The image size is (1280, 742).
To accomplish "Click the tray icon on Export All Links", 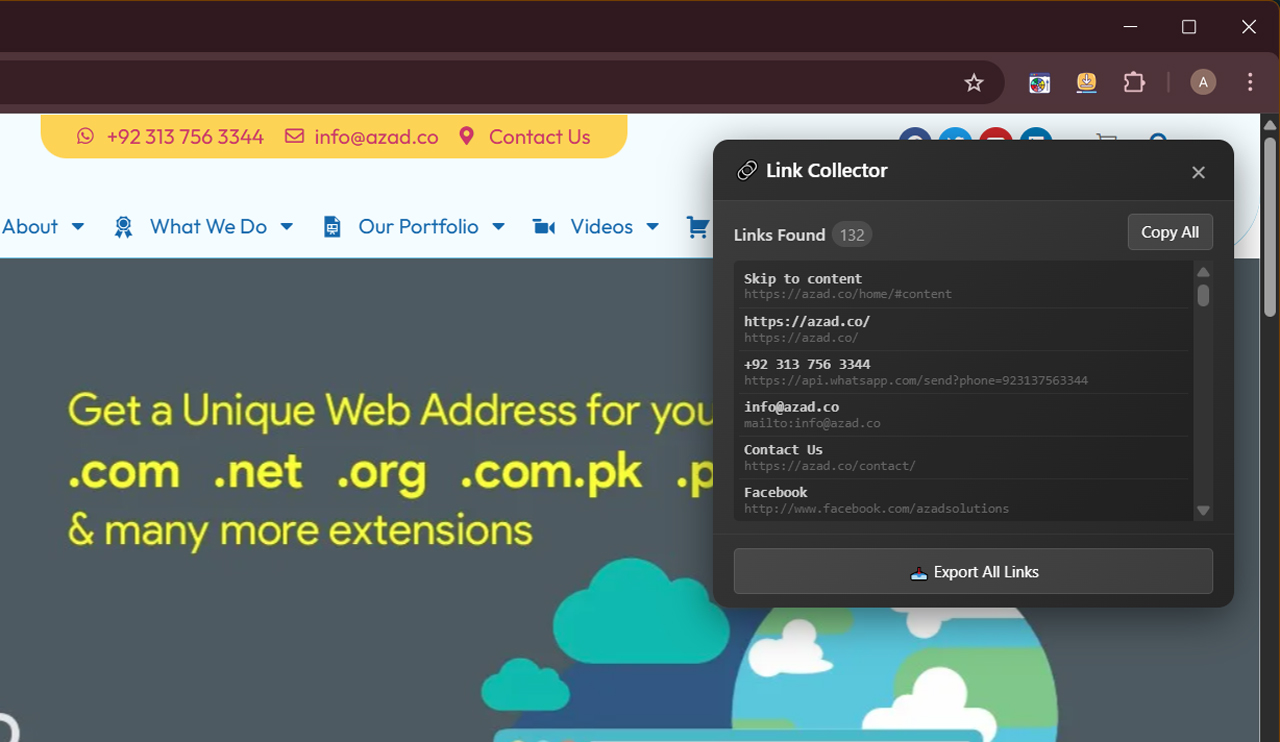I will pos(919,573).
